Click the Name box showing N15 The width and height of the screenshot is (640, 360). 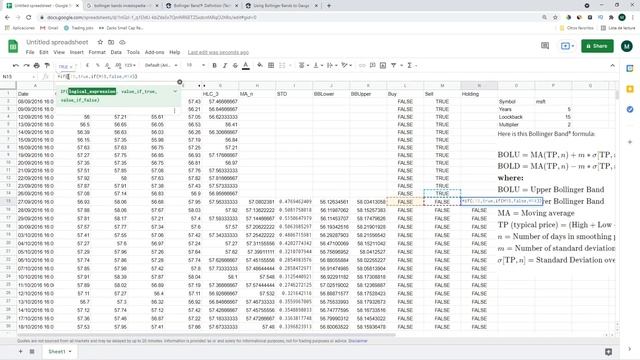point(18,76)
